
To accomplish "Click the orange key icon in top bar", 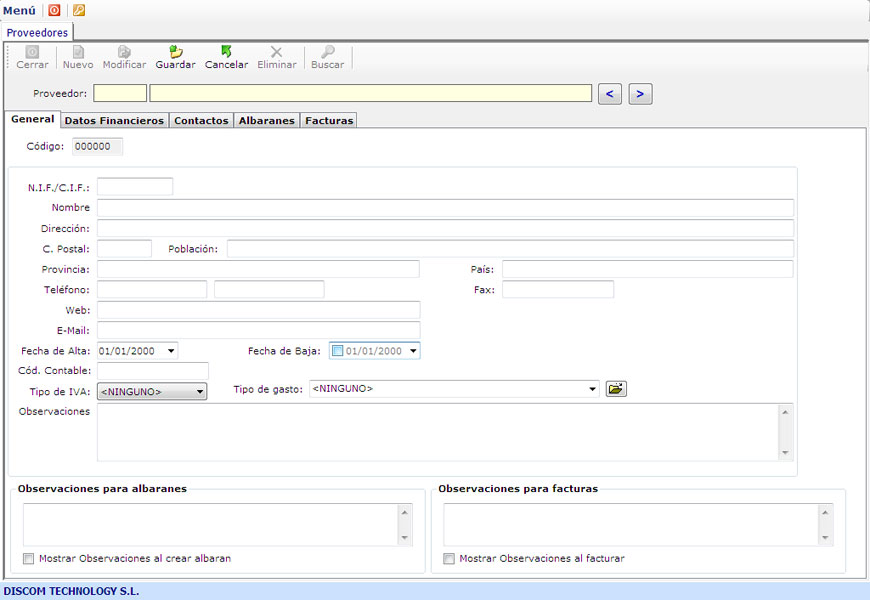I will click(79, 10).
